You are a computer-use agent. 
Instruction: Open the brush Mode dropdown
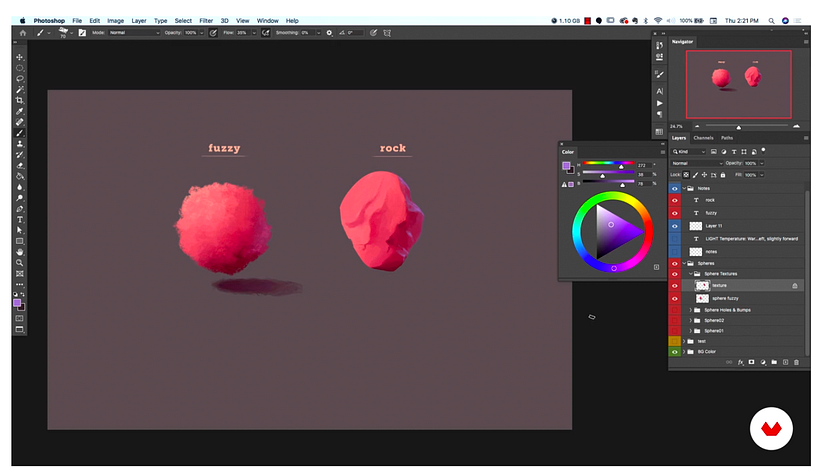[x=134, y=32]
